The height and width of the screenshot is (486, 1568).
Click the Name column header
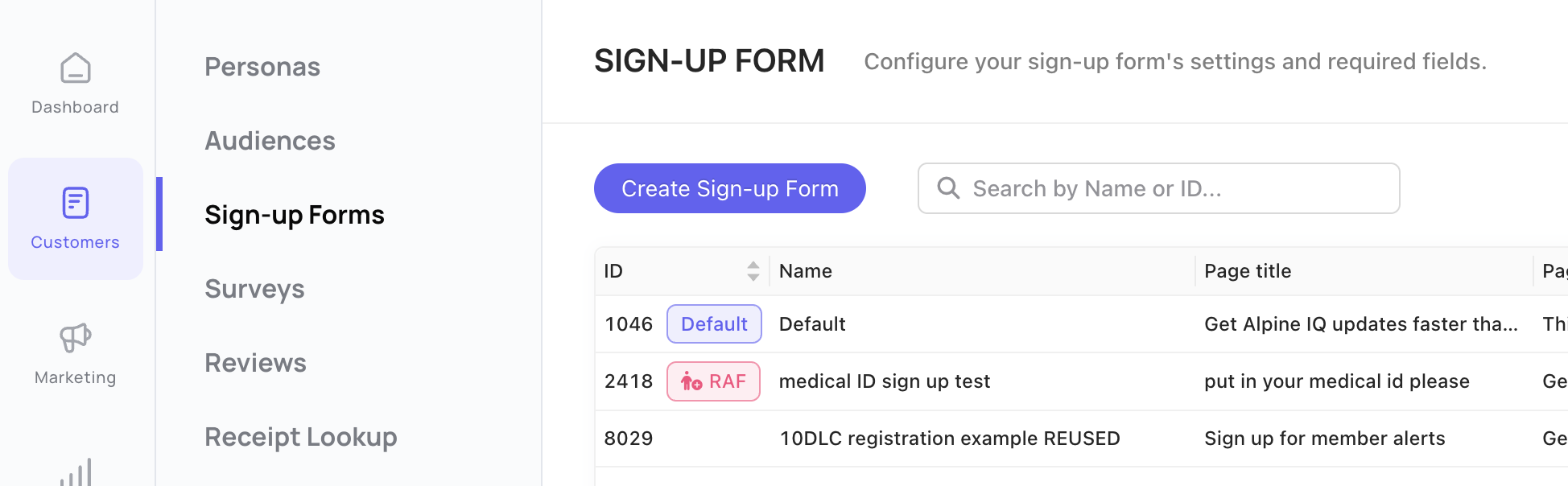[806, 271]
